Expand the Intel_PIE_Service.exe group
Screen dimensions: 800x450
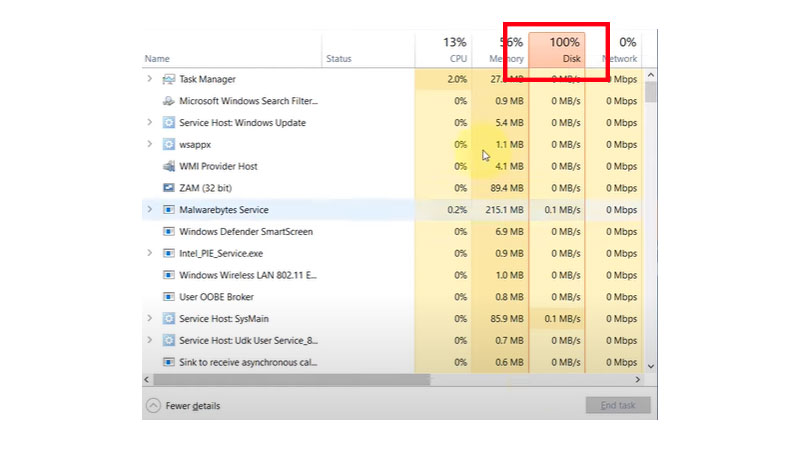click(149, 253)
